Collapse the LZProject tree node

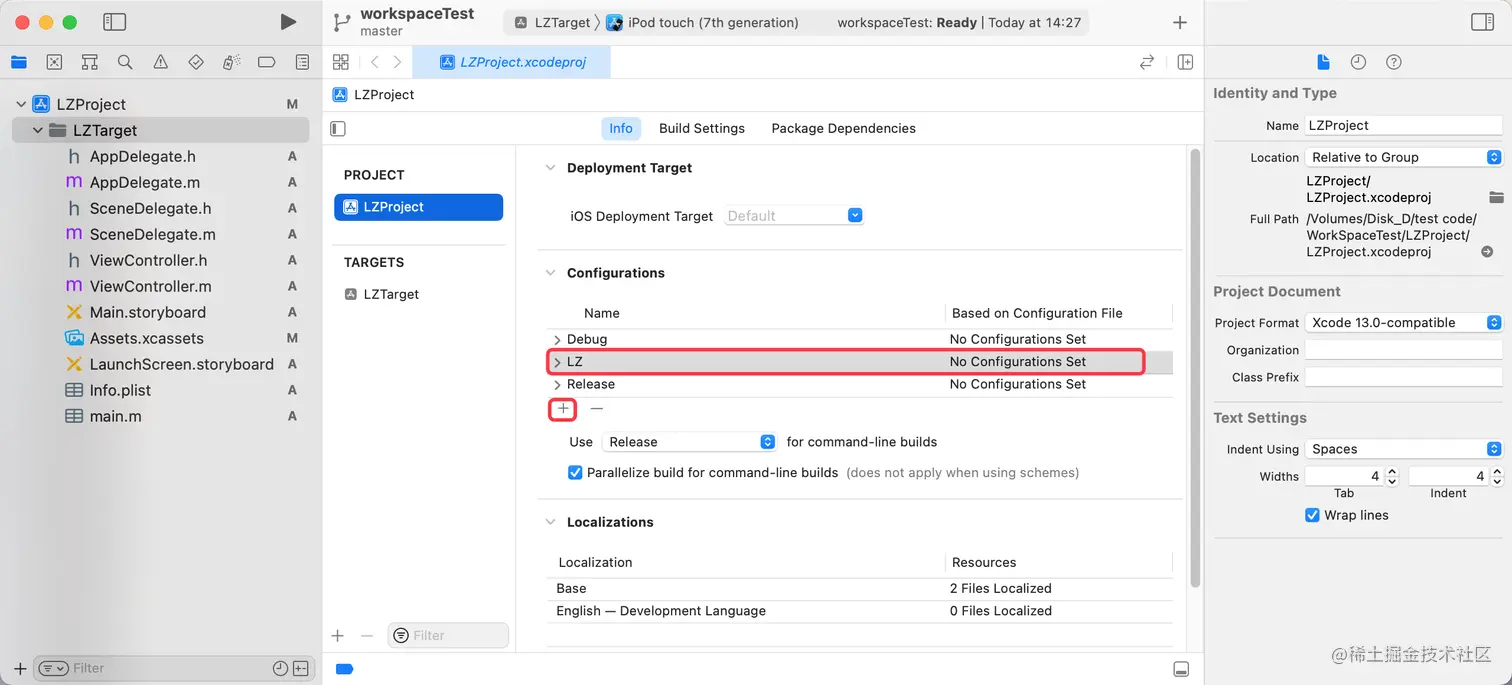click(x=21, y=104)
